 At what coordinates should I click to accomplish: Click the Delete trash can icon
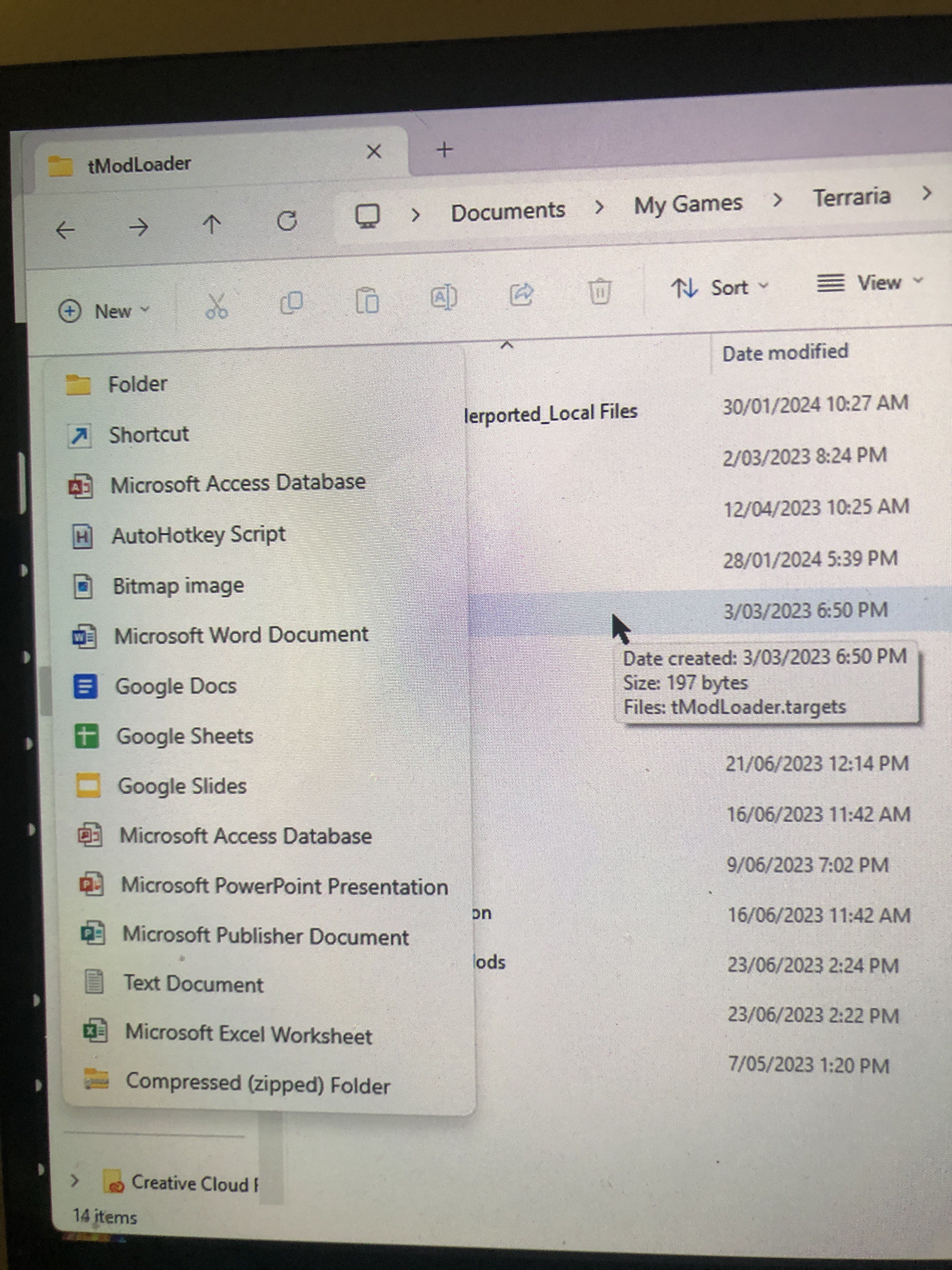(600, 291)
